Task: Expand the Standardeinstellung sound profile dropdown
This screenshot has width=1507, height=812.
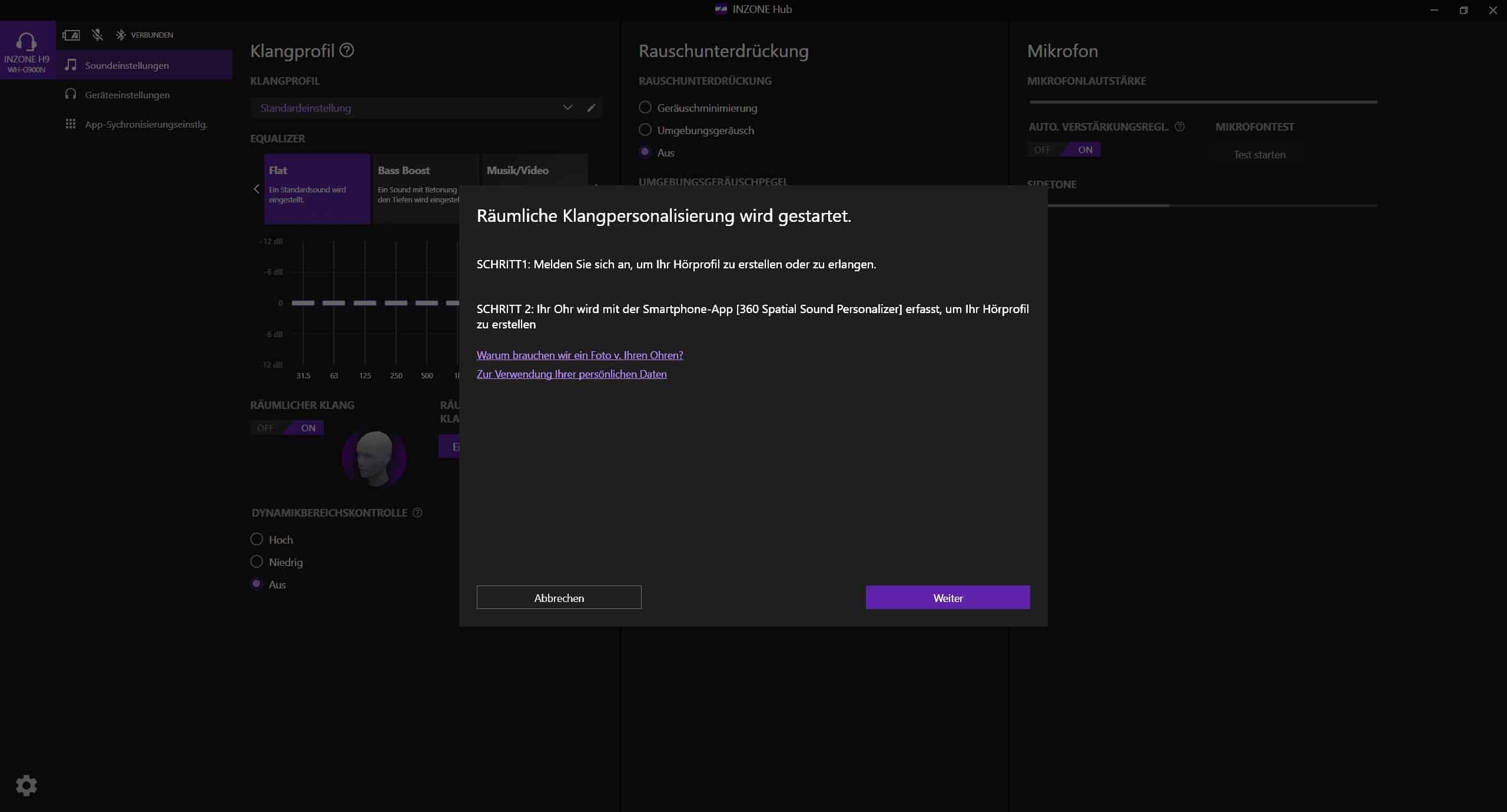Action: click(567, 108)
